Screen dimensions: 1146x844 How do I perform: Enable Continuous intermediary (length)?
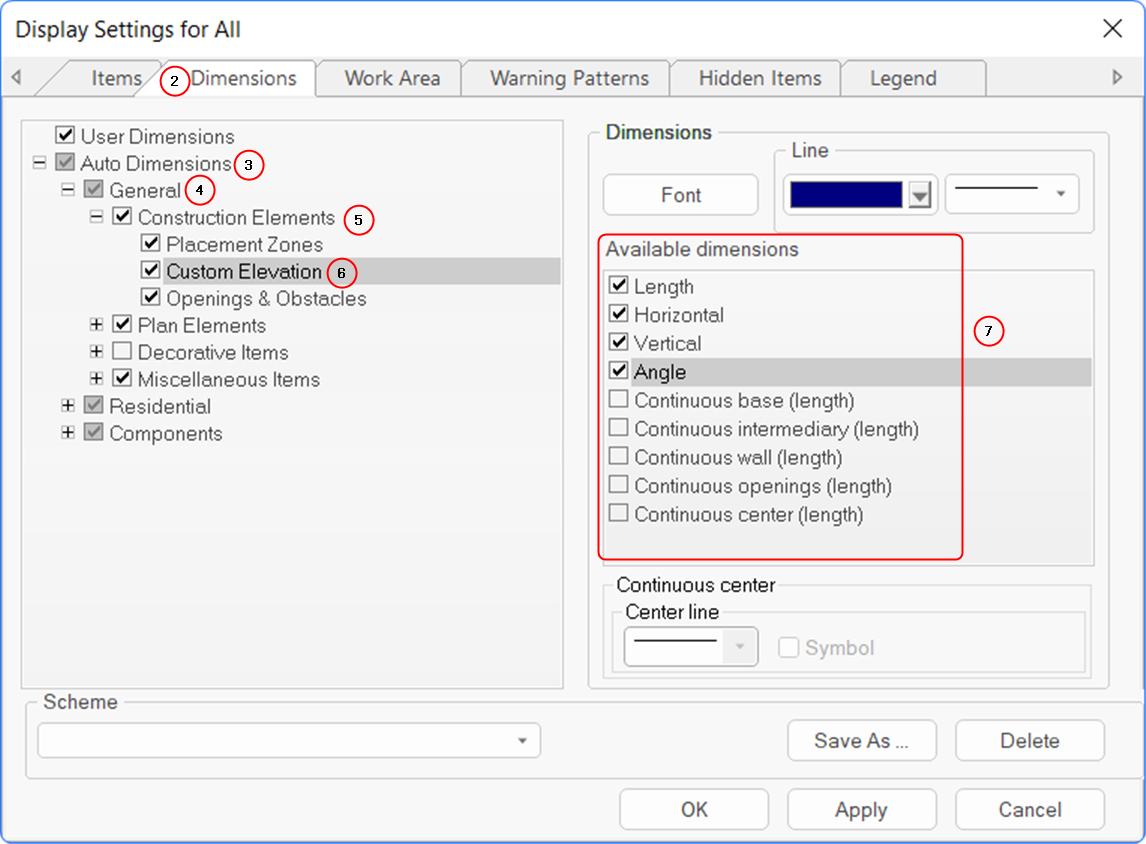pos(618,427)
